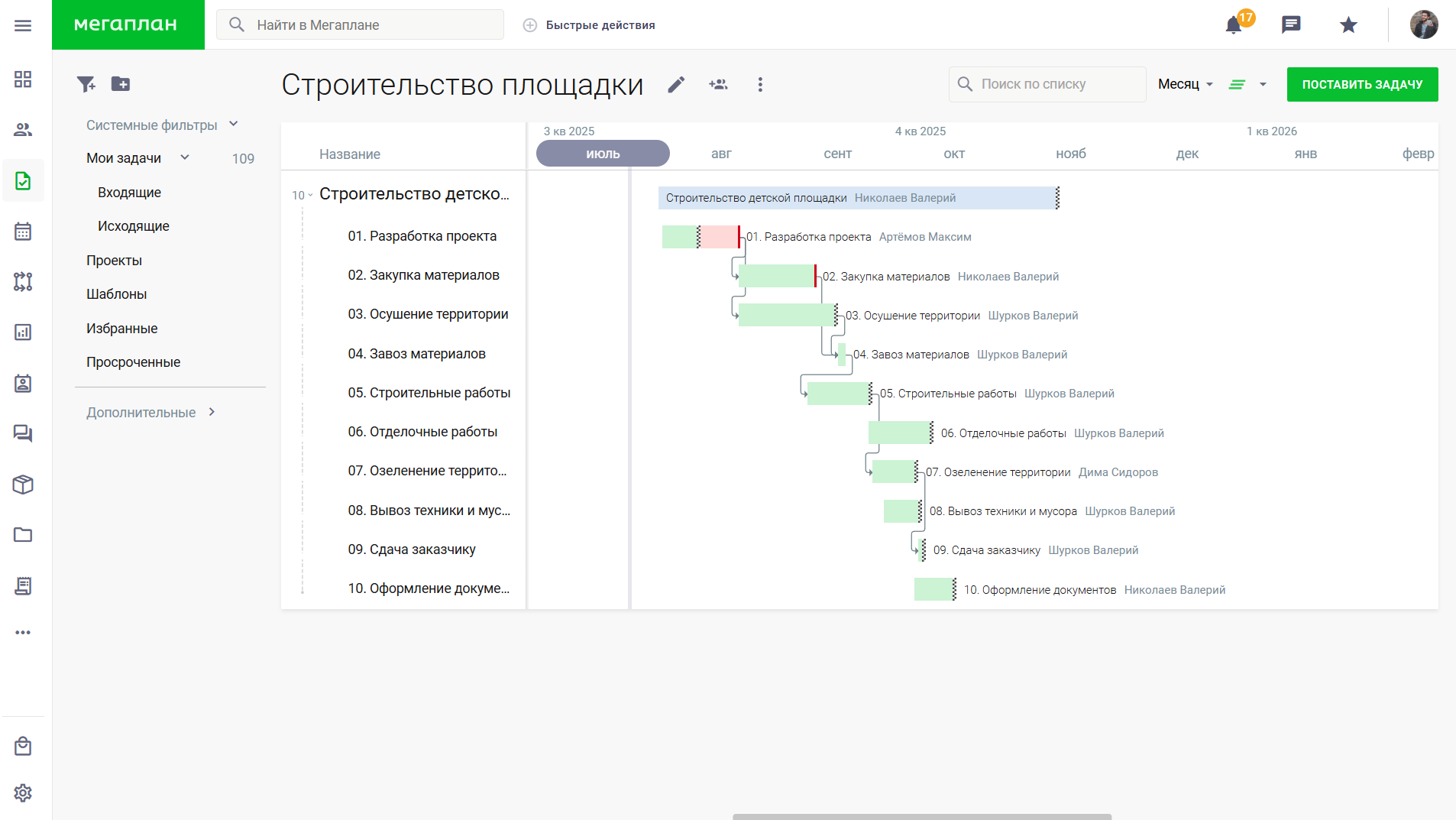Open the three-dot menu beside project title
The image size is (1456, 820).
pos(760,85)
